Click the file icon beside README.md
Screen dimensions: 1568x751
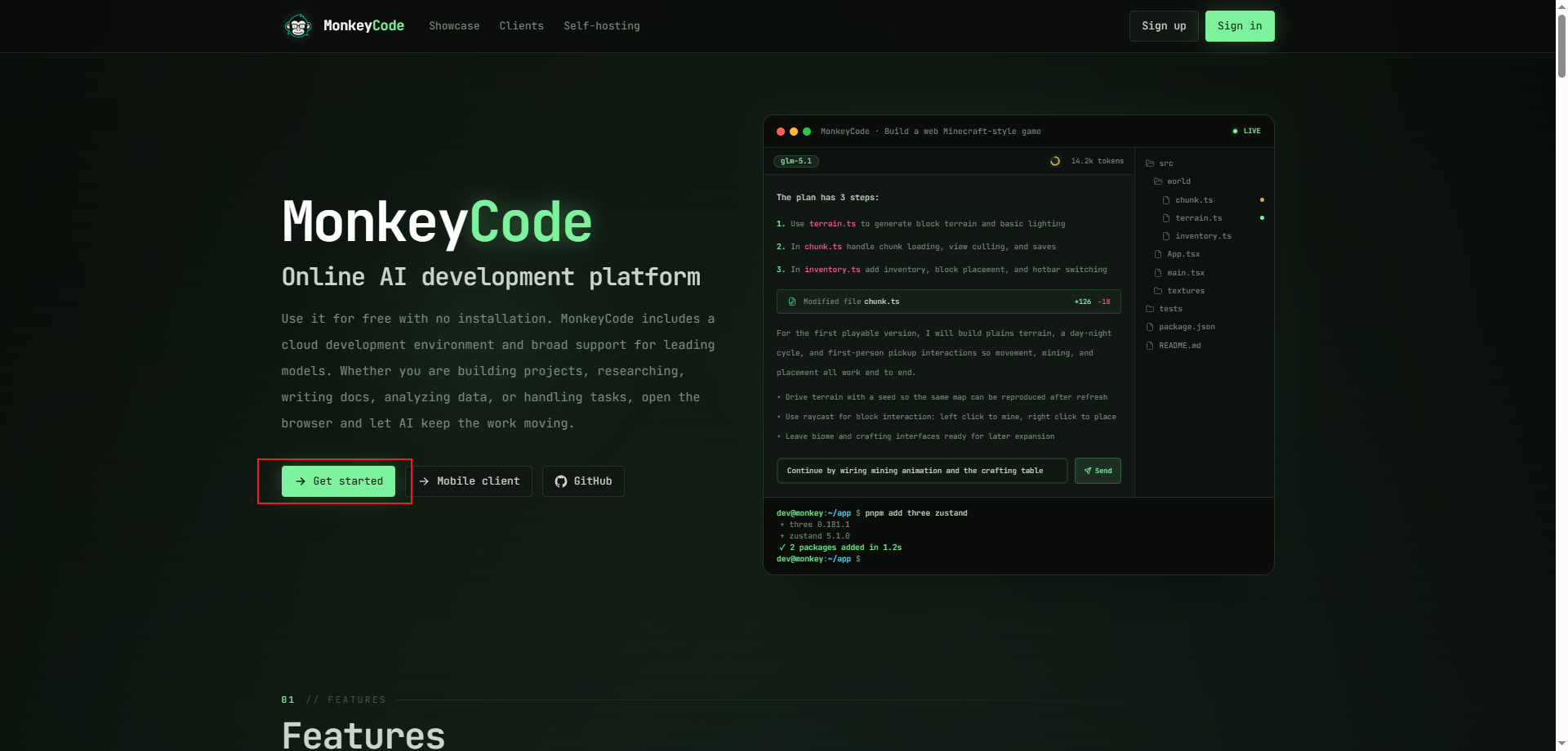click(1150, 346)
